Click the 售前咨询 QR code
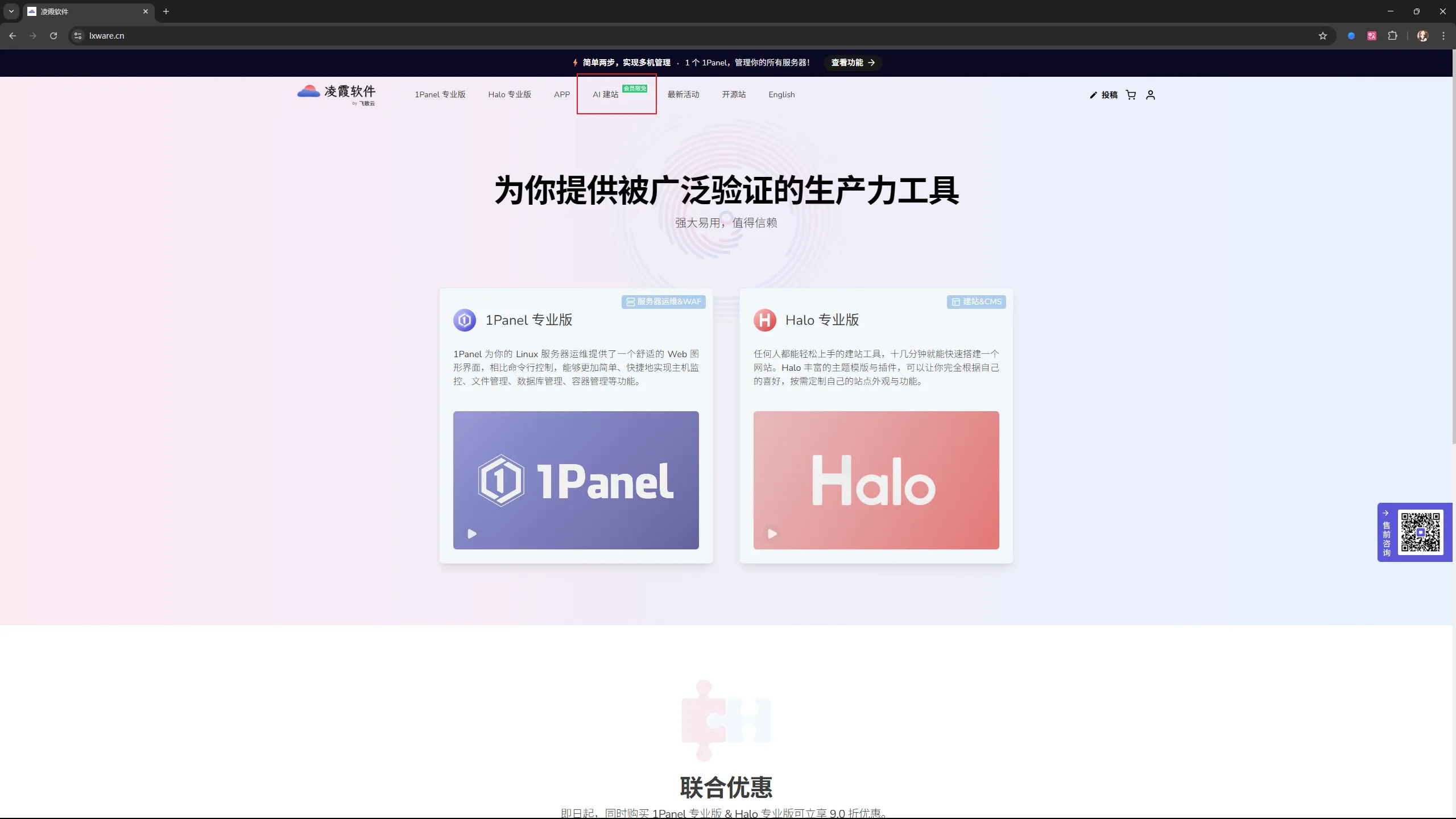The height and width of the screenshot is (819, 1456). click(1420, 532)
